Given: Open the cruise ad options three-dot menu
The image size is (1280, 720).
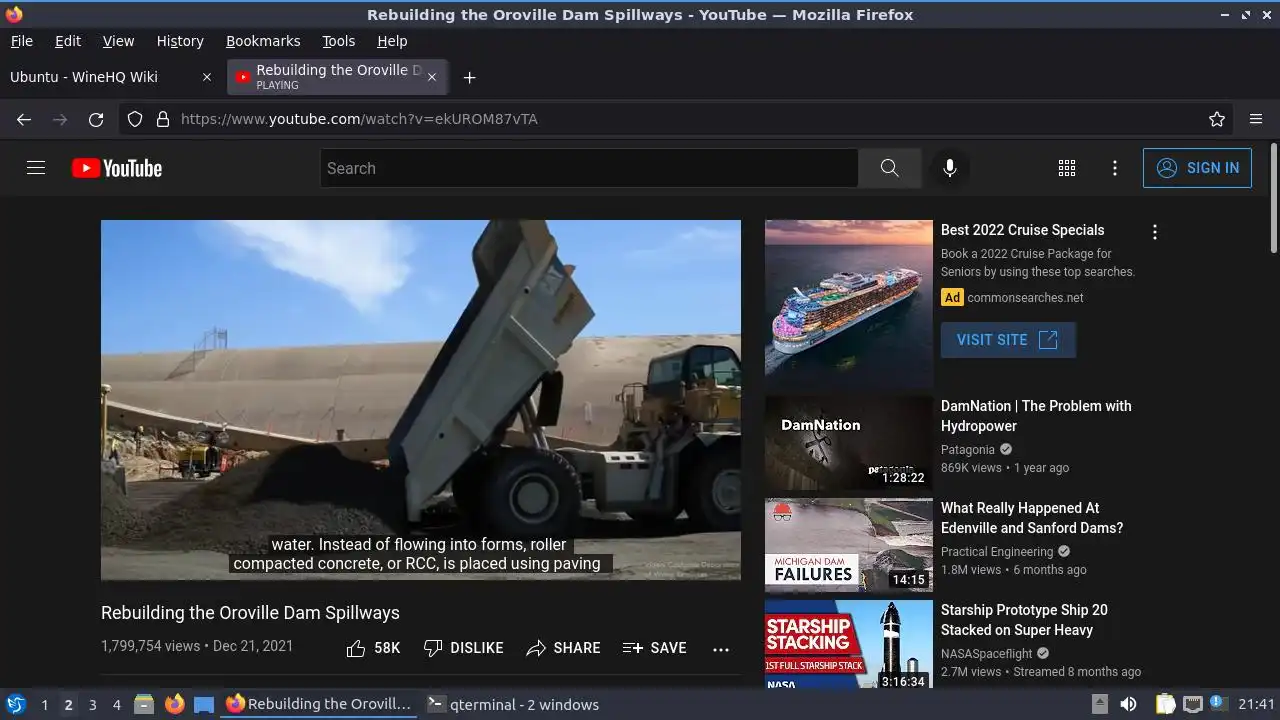Looking at the screenshot, I should (1155, 232).
